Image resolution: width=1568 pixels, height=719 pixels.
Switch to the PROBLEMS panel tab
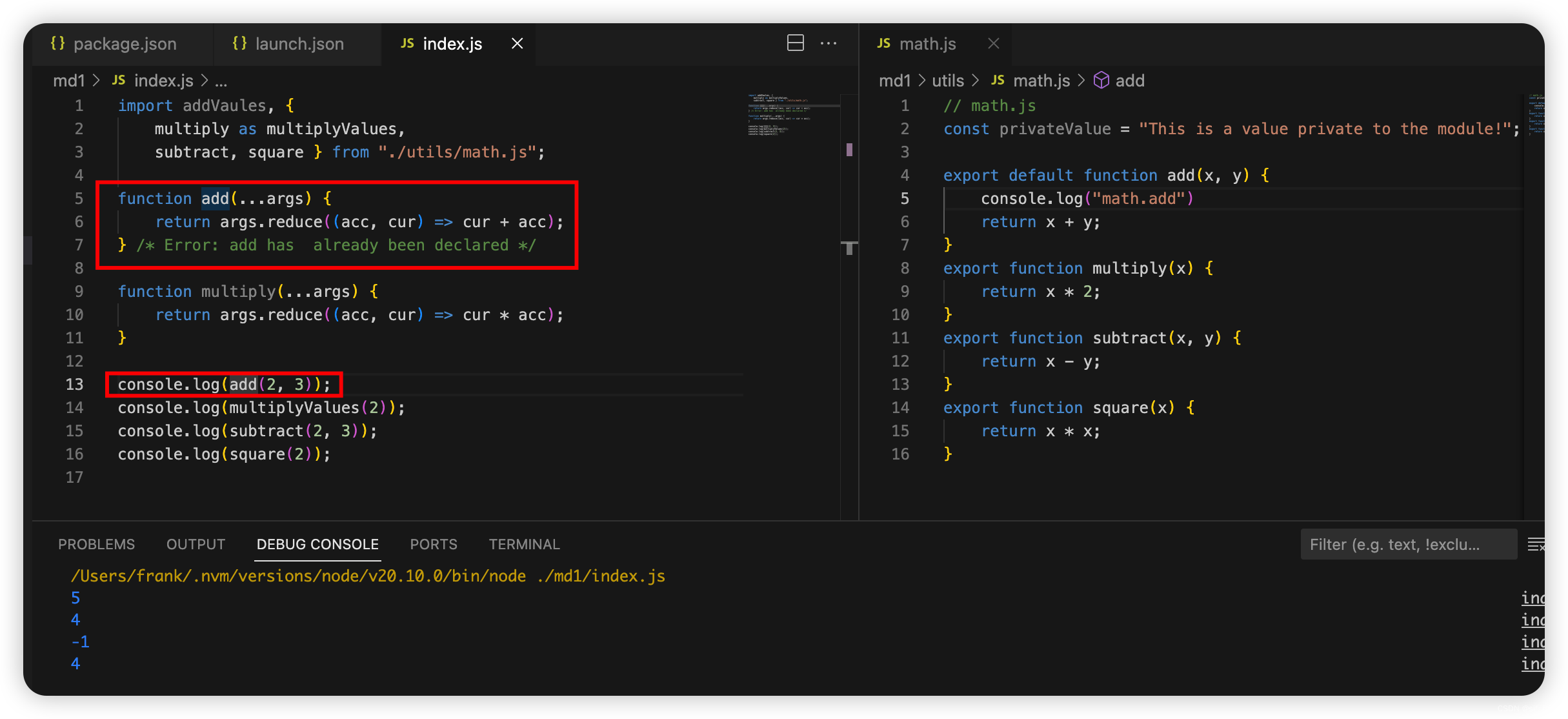(x=96, y=544)
